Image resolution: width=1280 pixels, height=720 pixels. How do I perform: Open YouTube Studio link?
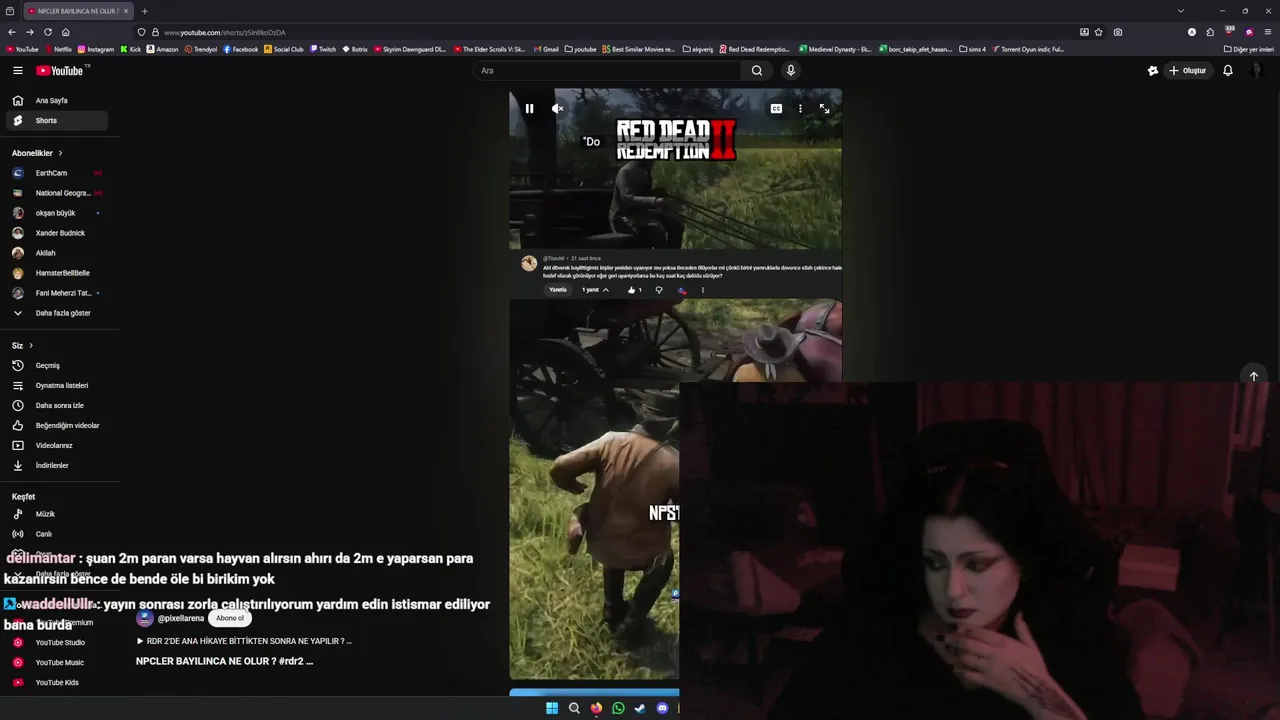[x=56, y=642]
